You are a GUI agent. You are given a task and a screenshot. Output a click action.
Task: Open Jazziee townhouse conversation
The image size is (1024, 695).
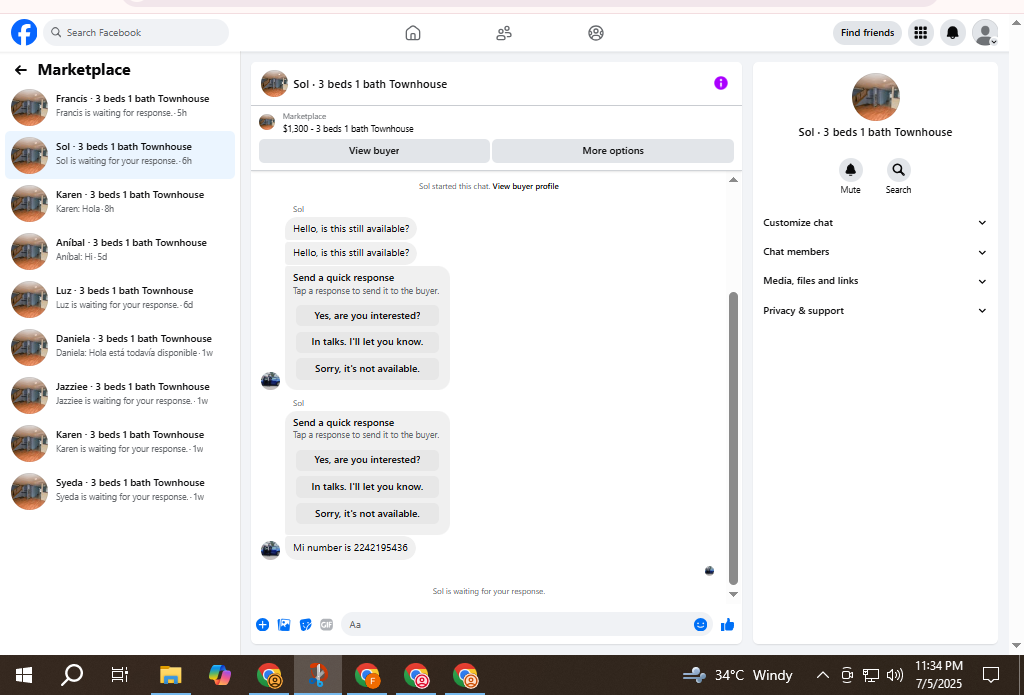tap(120, 395)
